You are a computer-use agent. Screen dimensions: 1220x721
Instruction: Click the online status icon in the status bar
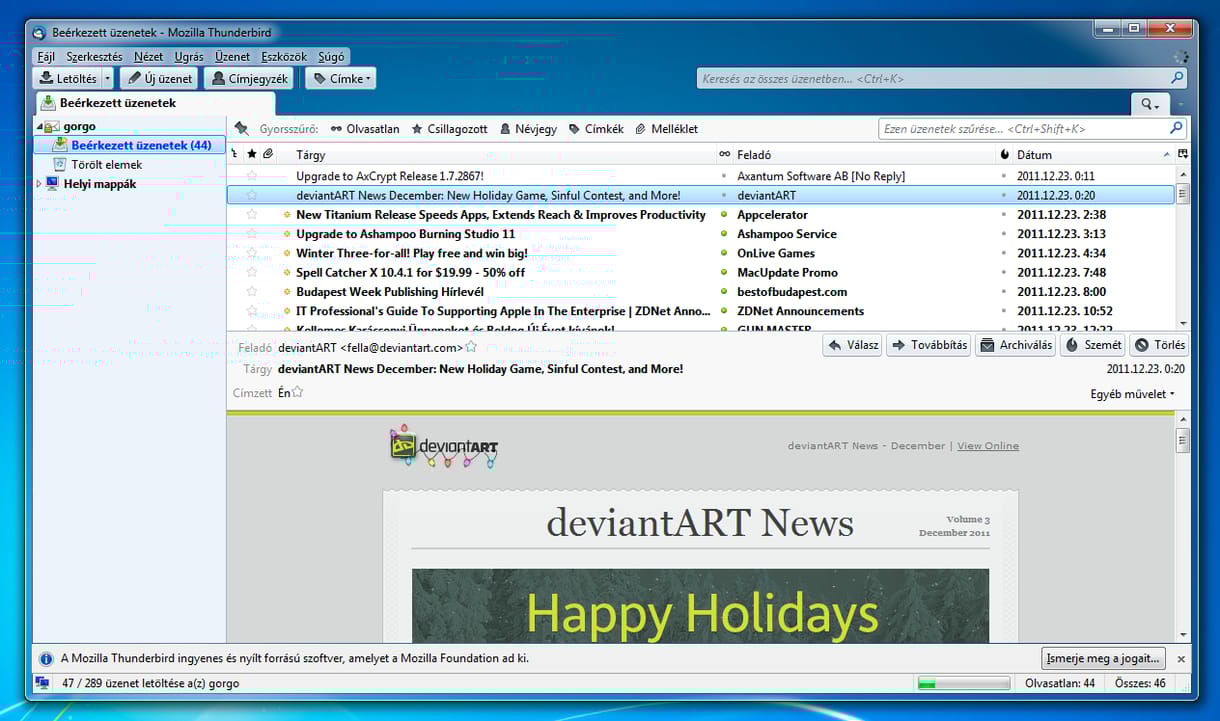click(43, 683)
